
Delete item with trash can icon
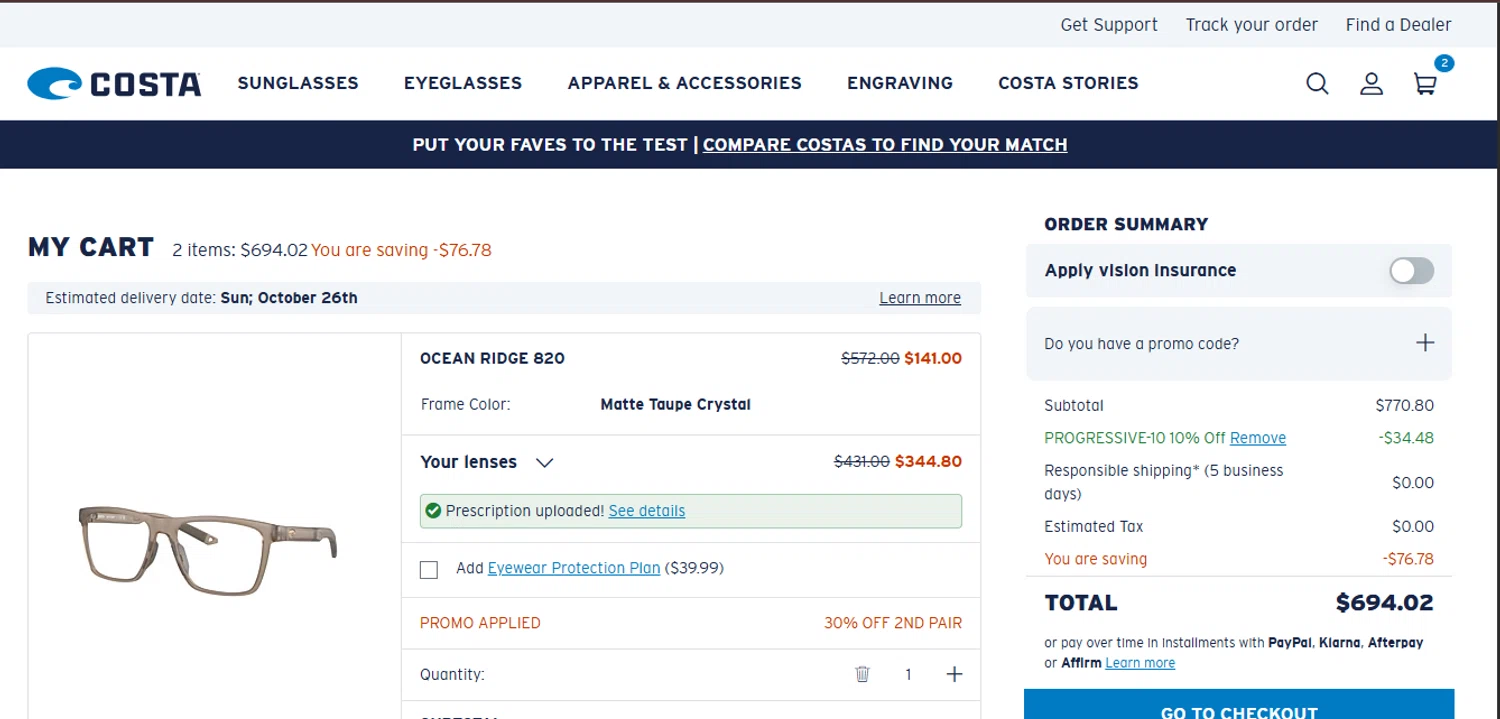tap(862, 675)
